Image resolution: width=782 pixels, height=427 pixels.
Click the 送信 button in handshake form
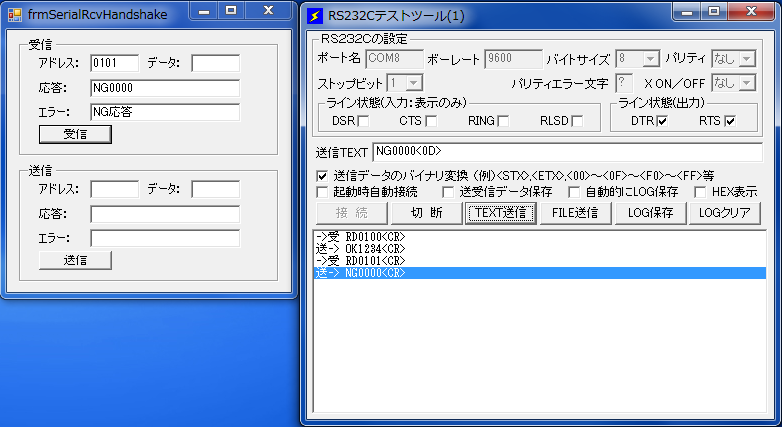(x=75, y=260)
